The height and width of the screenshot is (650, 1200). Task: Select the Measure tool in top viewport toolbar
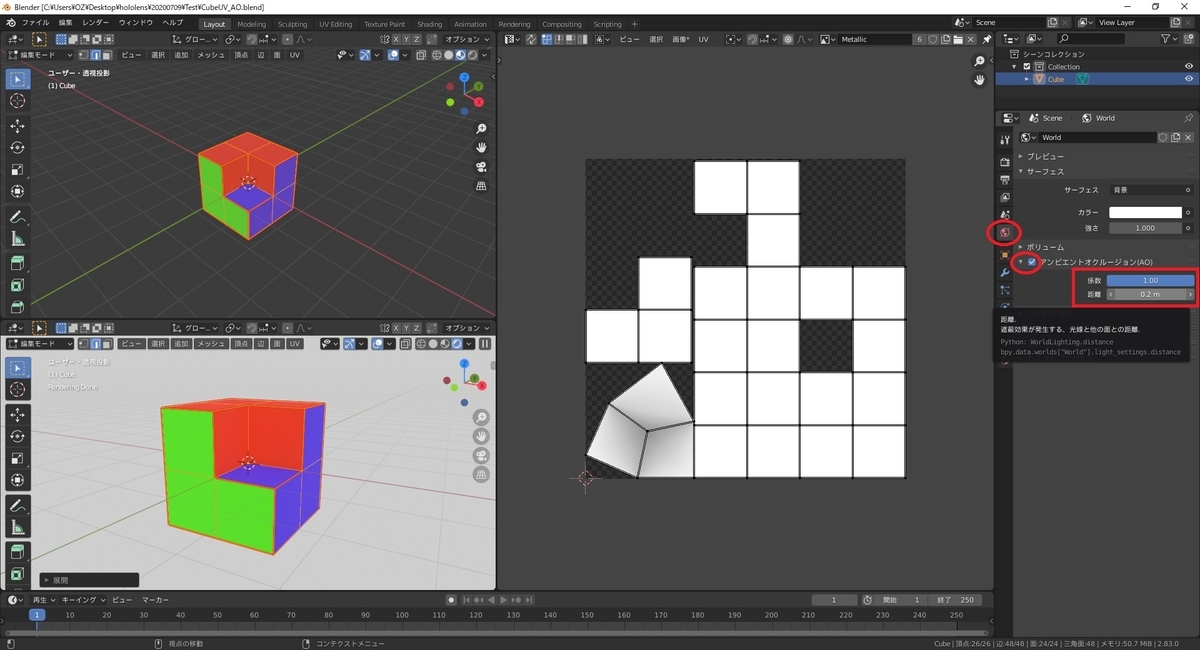click(x=17, y=240)
